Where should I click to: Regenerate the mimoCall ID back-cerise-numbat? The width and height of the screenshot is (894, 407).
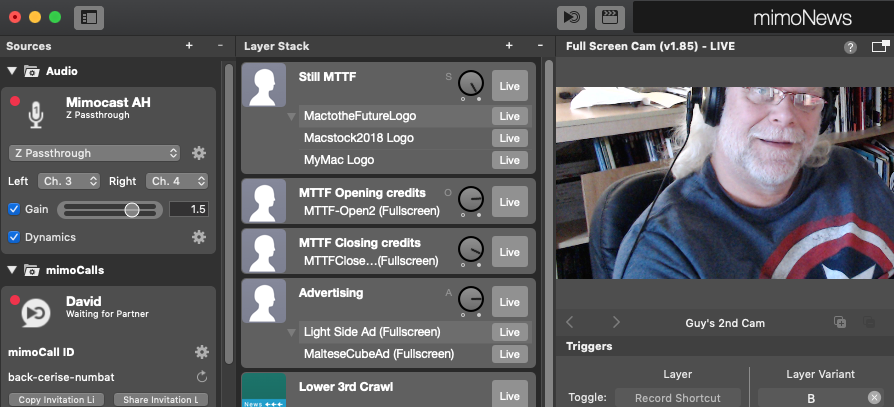pyautogui.click(x=202, y=377)
